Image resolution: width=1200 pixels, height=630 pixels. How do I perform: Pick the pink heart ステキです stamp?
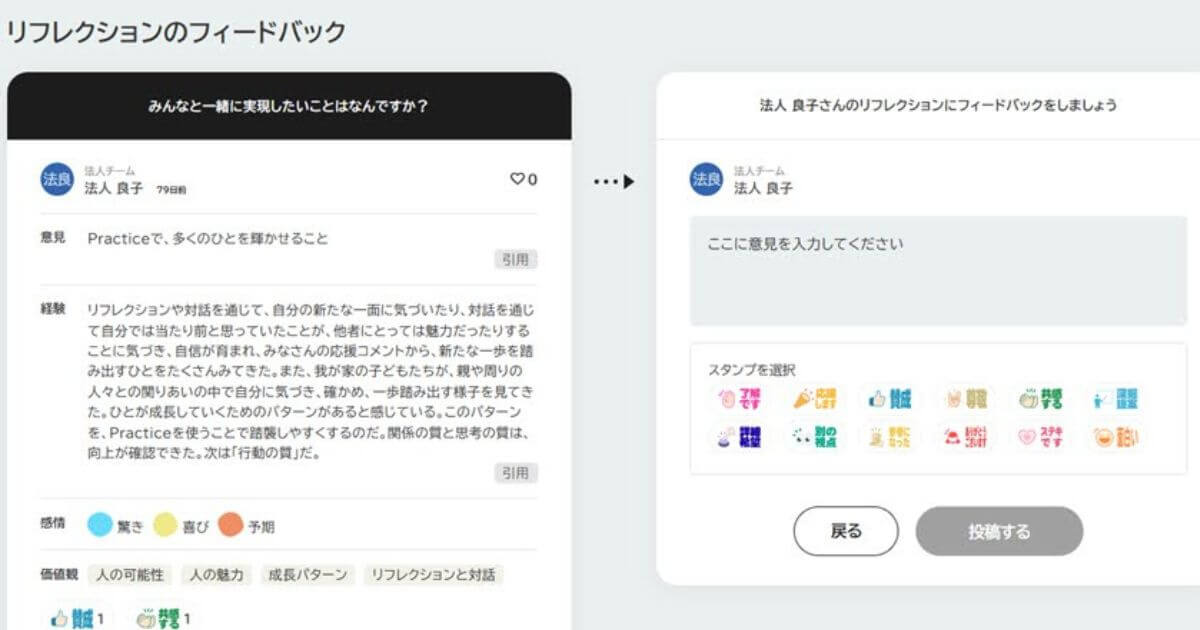coord(1040,438)
